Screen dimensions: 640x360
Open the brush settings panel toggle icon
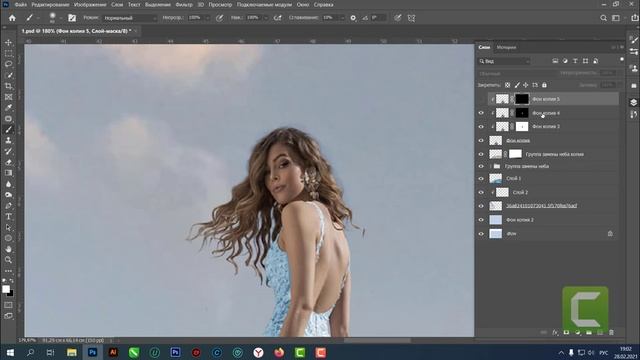(72, 18)
